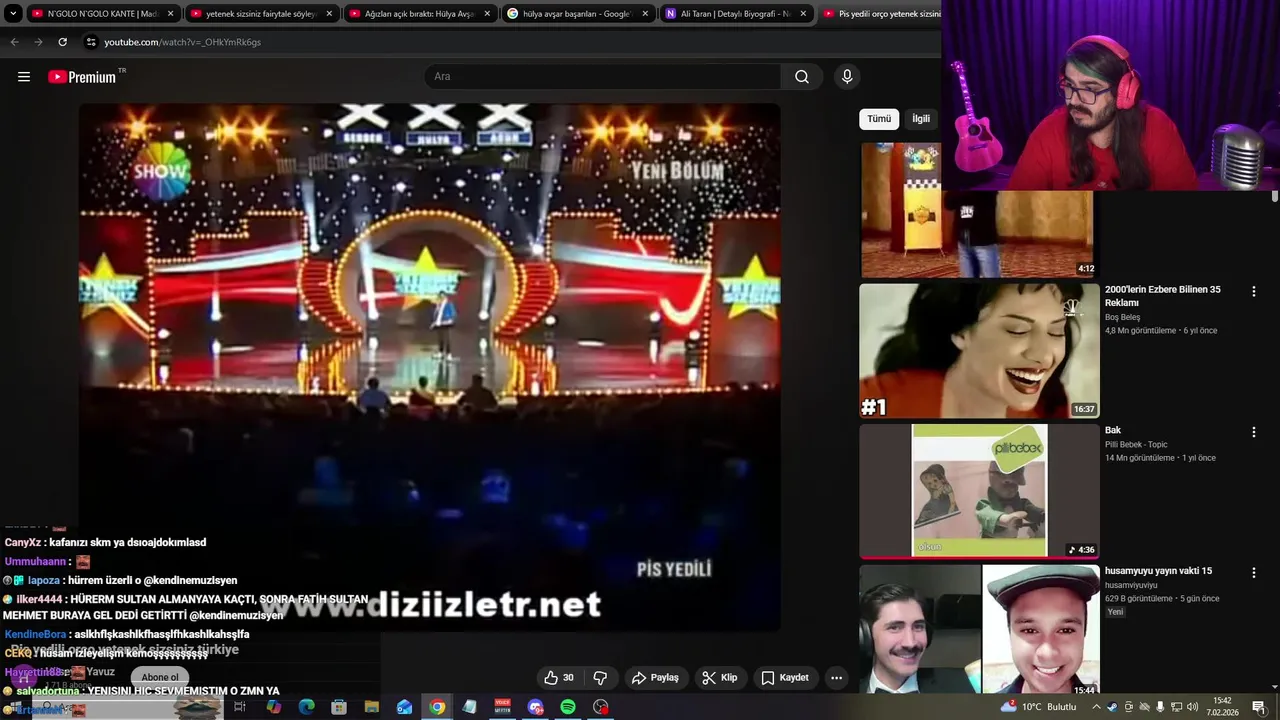The image size is (1280, 720).
Task: Launch Copilot from the taskbar
Action: (x=273, y=707)
